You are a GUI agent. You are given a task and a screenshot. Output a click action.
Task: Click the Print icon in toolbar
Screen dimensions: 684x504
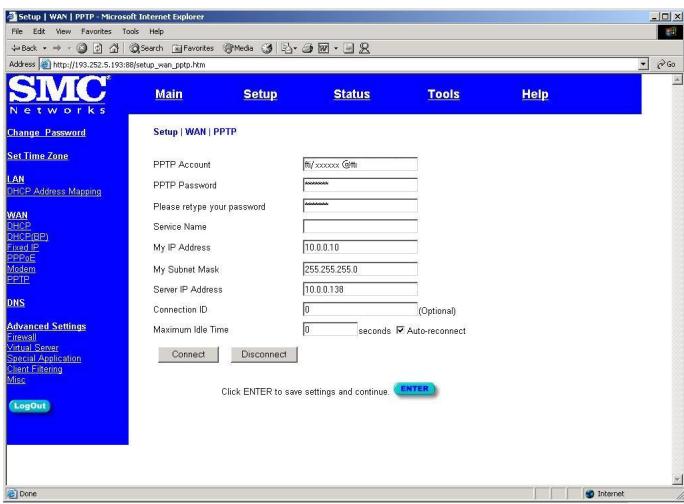point(308,48)
